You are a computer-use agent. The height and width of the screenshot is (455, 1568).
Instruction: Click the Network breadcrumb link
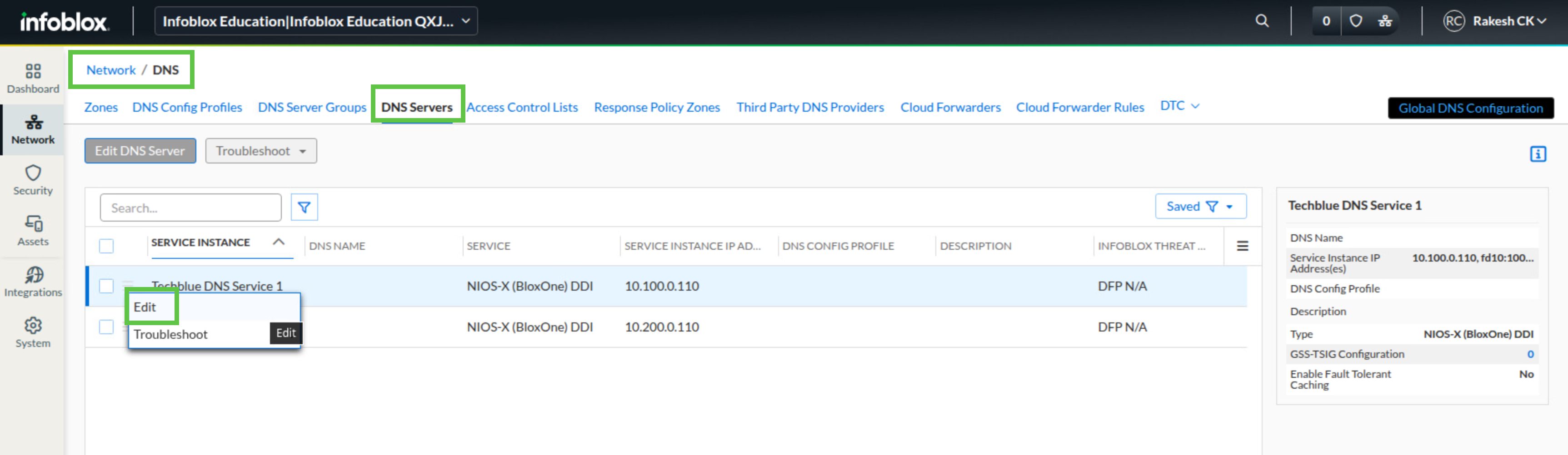(111, 70)
